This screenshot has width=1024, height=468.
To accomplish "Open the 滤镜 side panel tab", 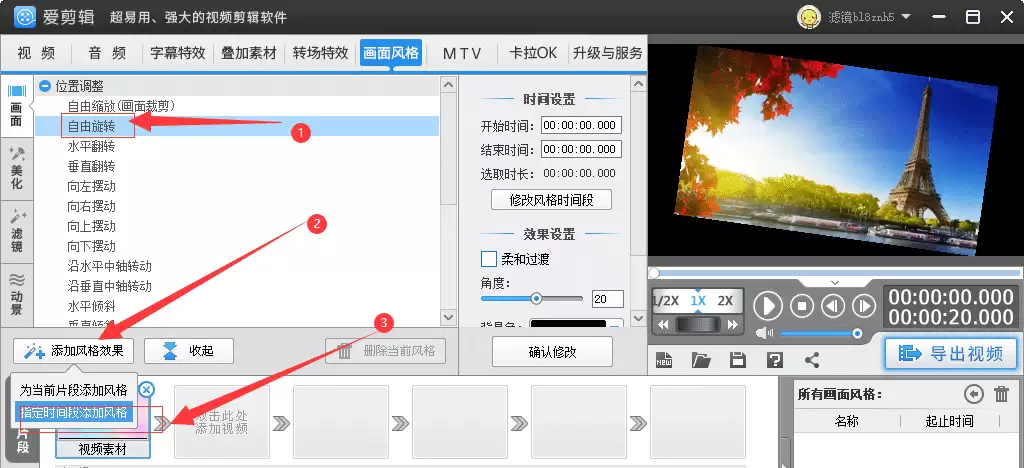I will coord(16,232).
